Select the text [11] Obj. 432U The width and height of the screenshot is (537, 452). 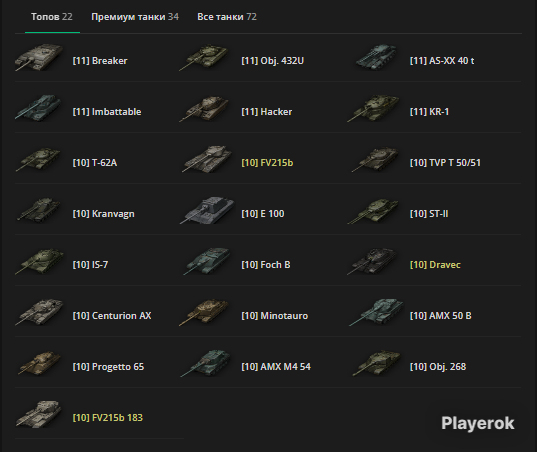(x=273, y=61)
